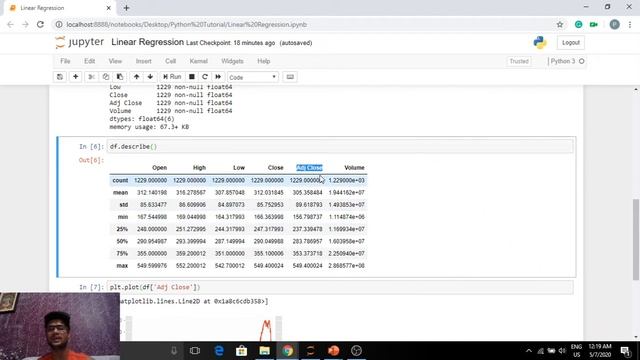
Task: Click the camera extension icon in toolbar
Action: (x=594, y=24)
